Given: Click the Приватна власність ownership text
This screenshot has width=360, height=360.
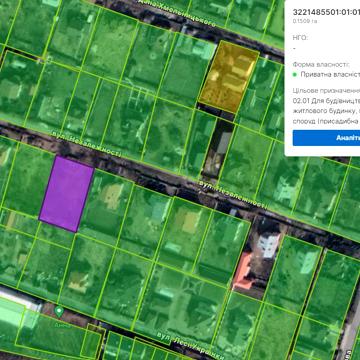Looking at the screenshot, I should click(x=330, y=74).
